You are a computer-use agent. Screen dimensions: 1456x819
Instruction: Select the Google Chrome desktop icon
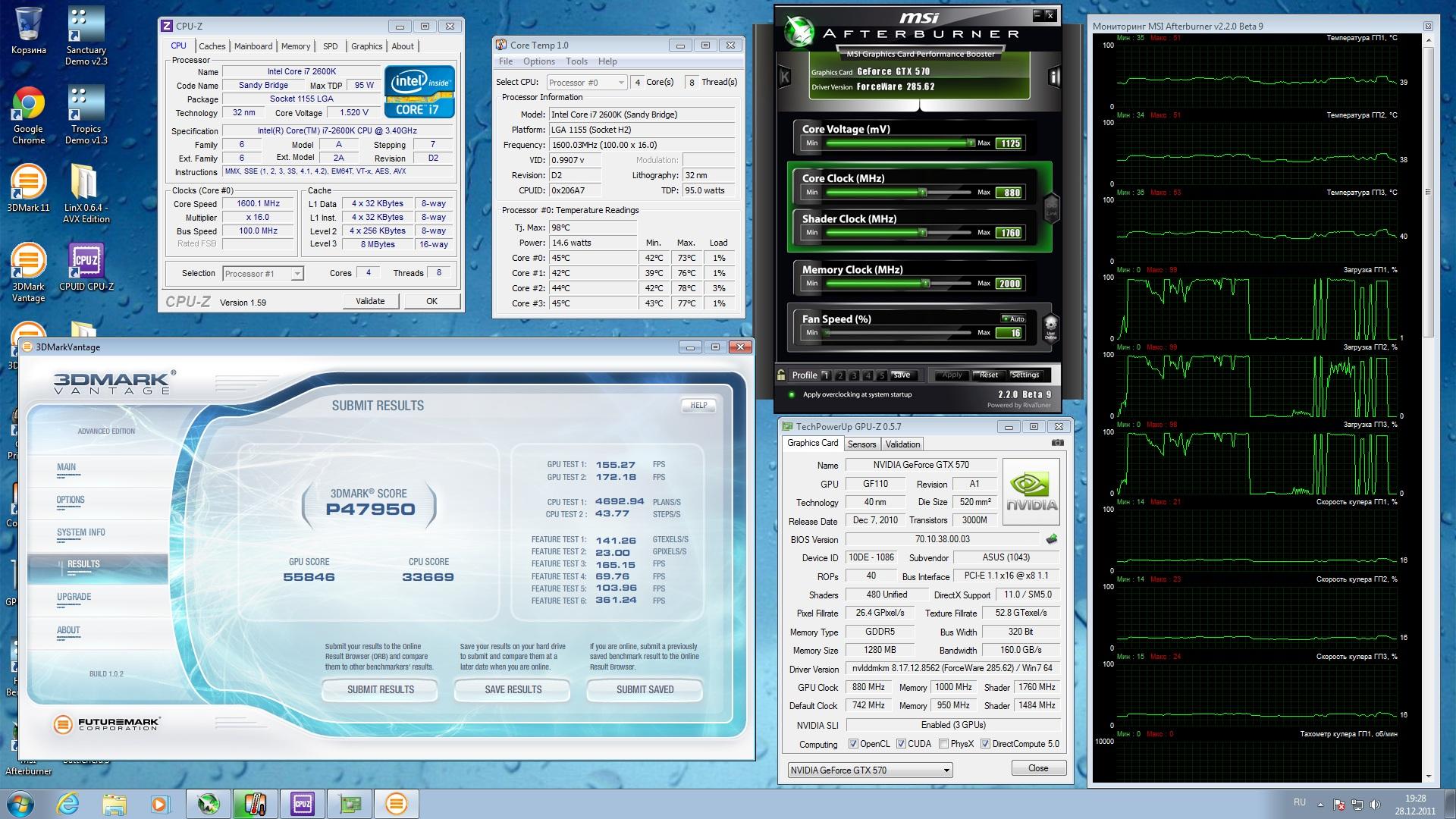(x=28, y=116)
